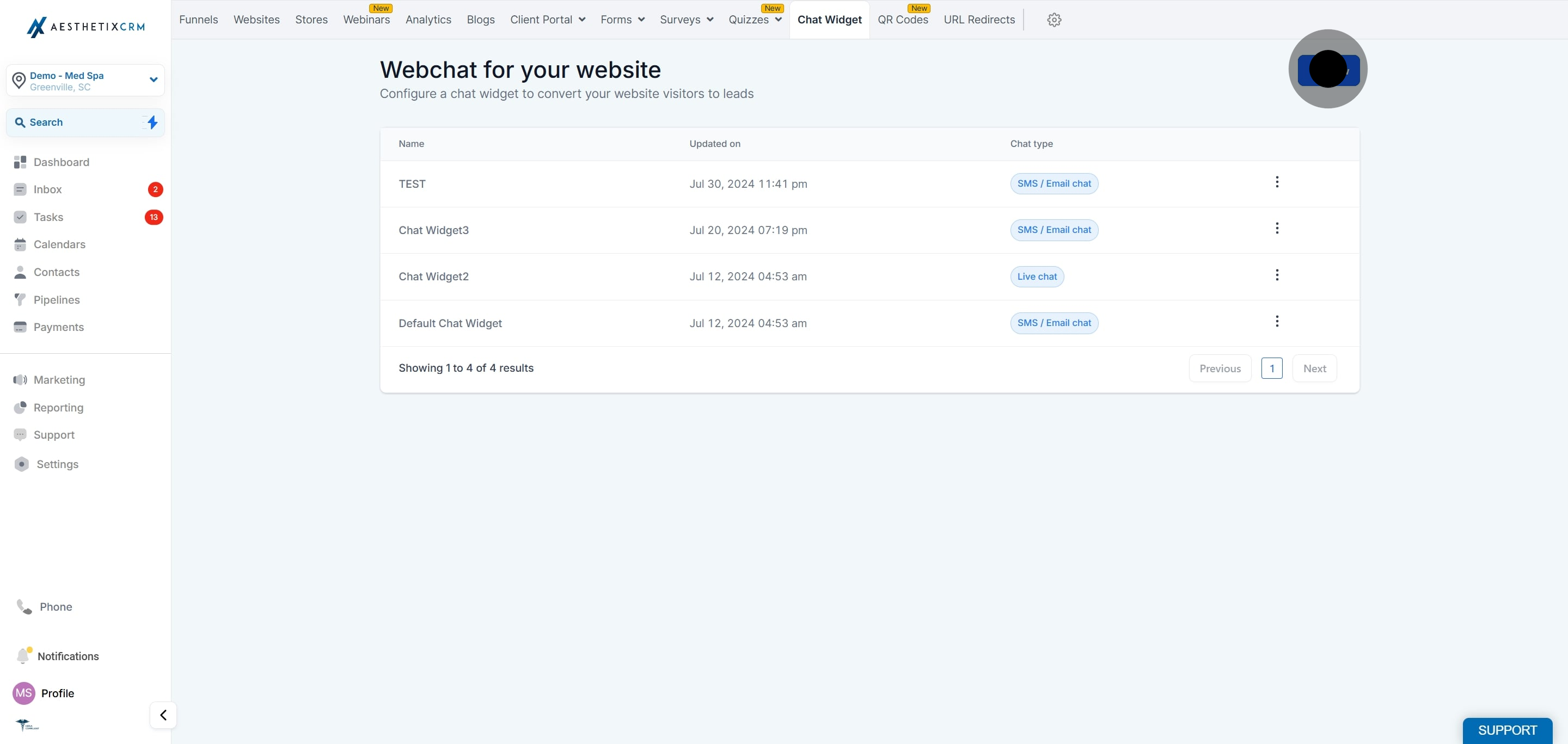The height and width of the screenshot is (744, 1568).
Task: Click the Phone icon in sidebar
Action: click(x=24, y=606)
